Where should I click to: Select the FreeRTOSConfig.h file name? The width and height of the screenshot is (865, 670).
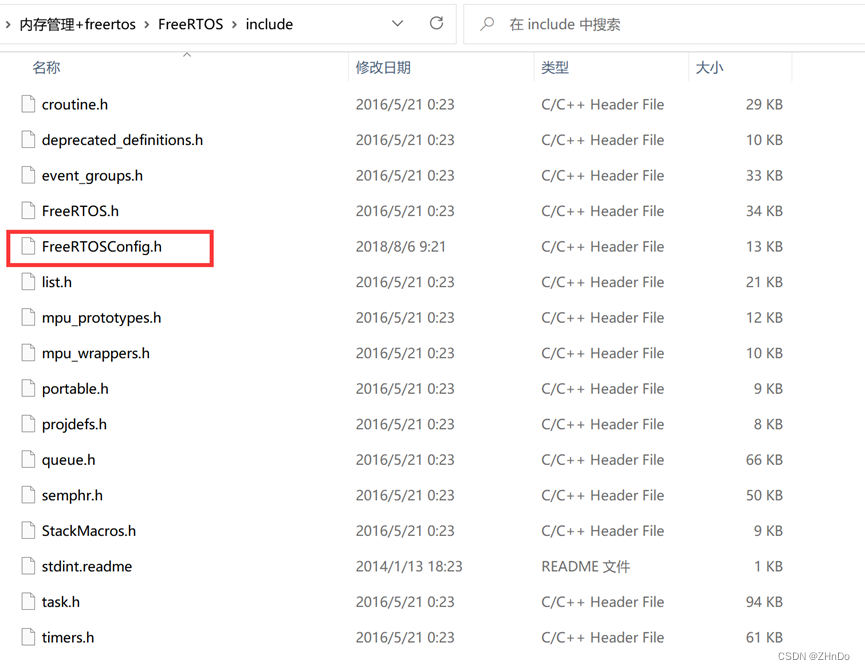[102, 246]
